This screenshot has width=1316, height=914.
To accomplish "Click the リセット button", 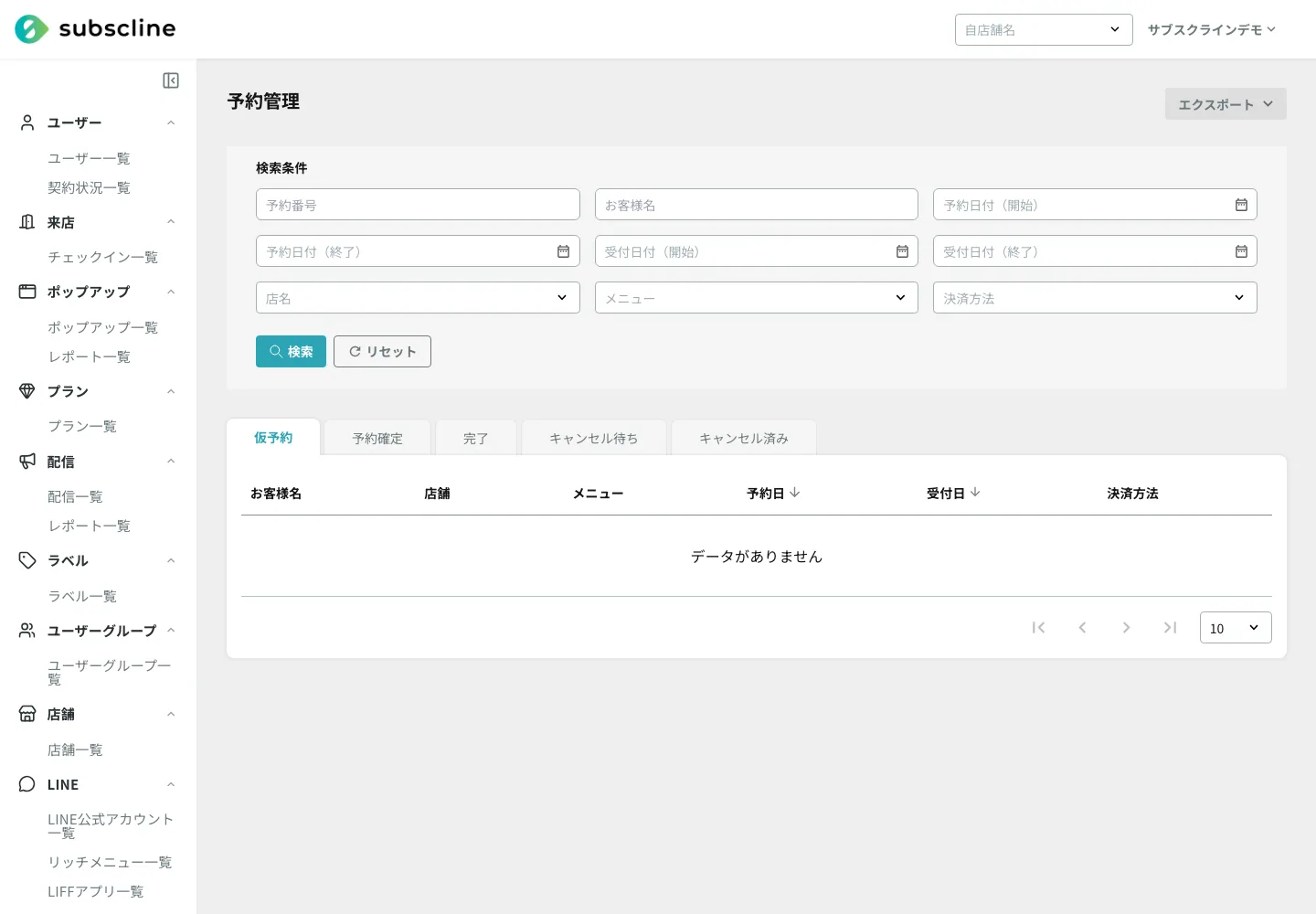I will (x=382, y=351).
